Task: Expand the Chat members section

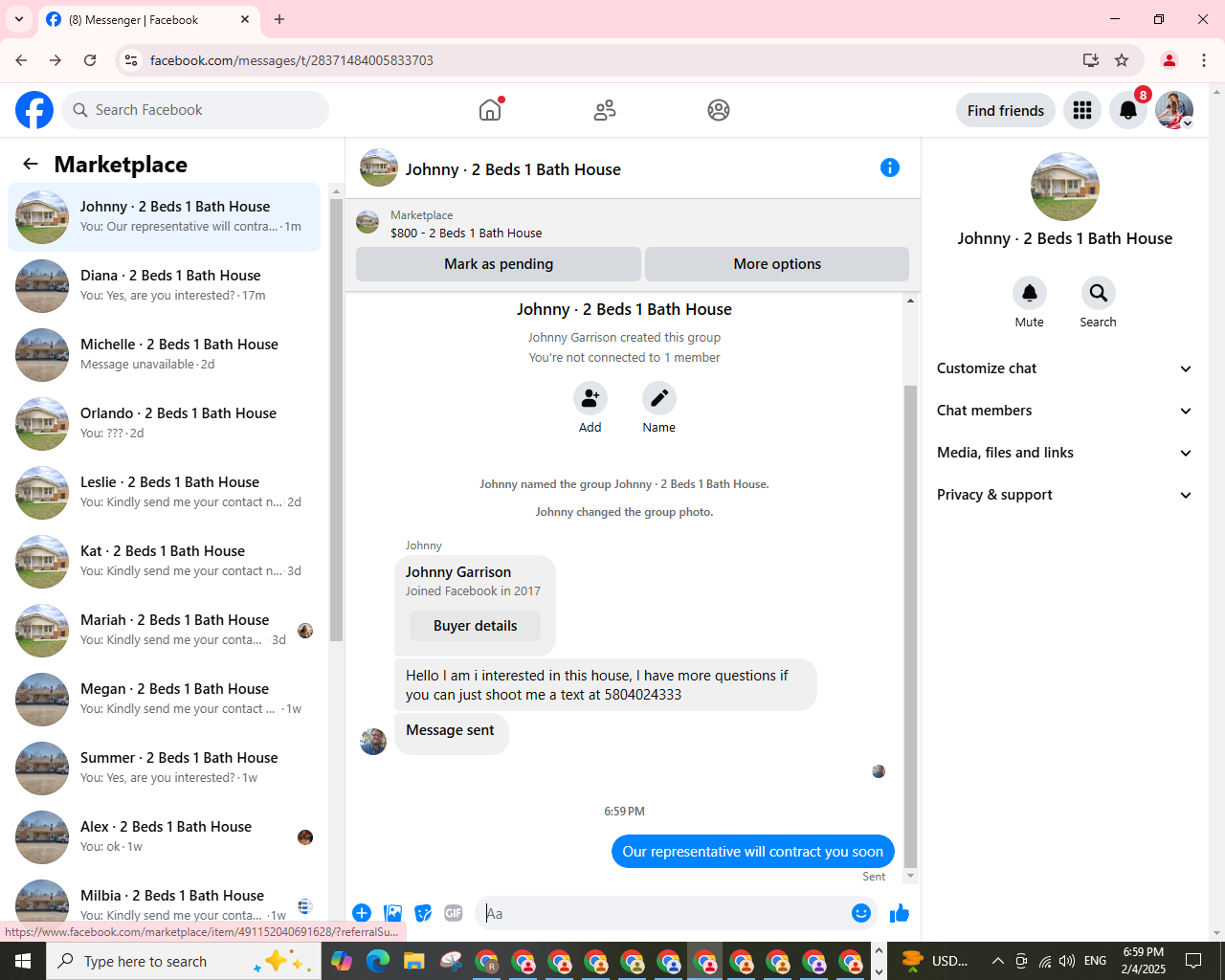Action: [1064, 411]
